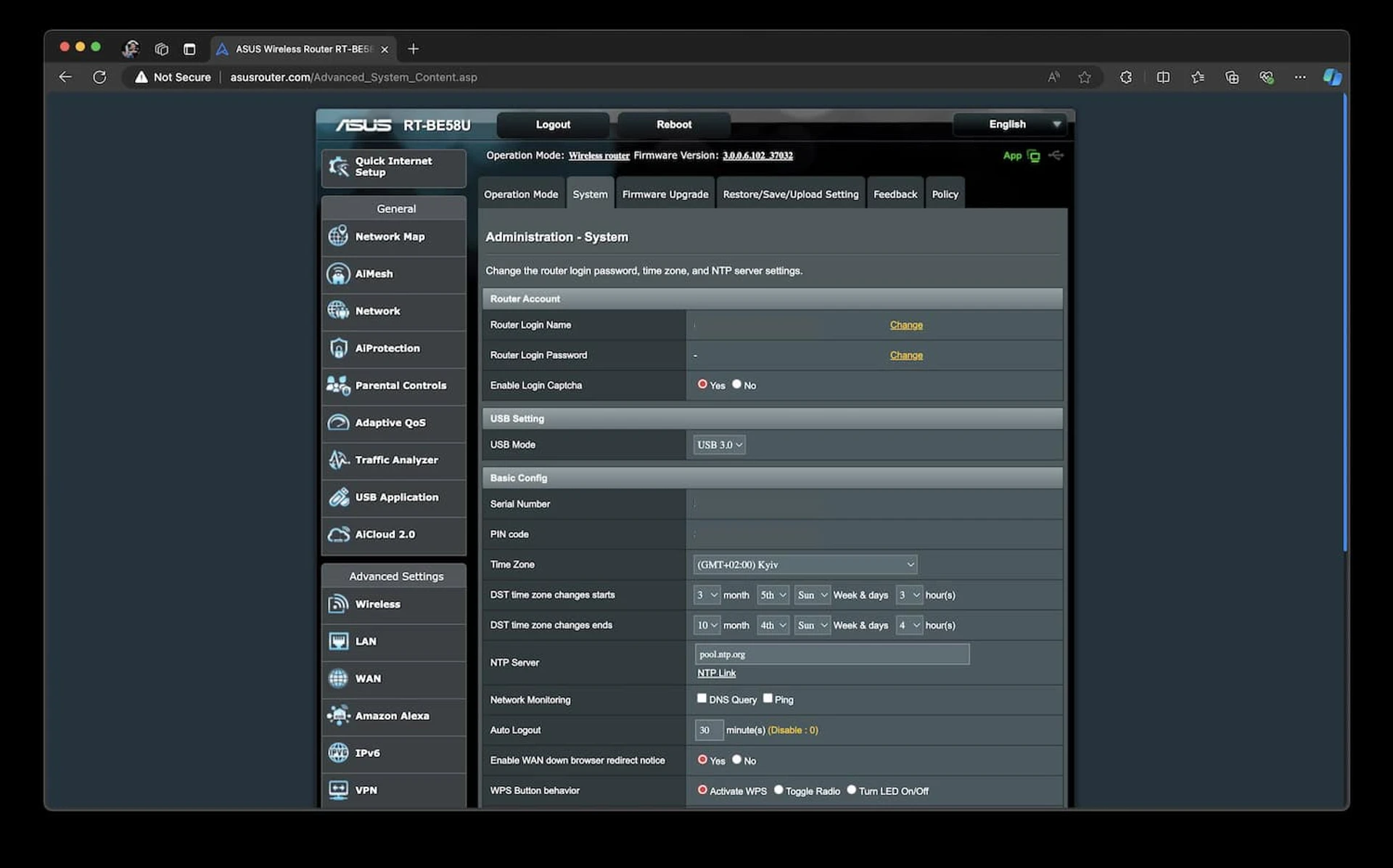Reload the page with refresh icon

click(99, 77)
